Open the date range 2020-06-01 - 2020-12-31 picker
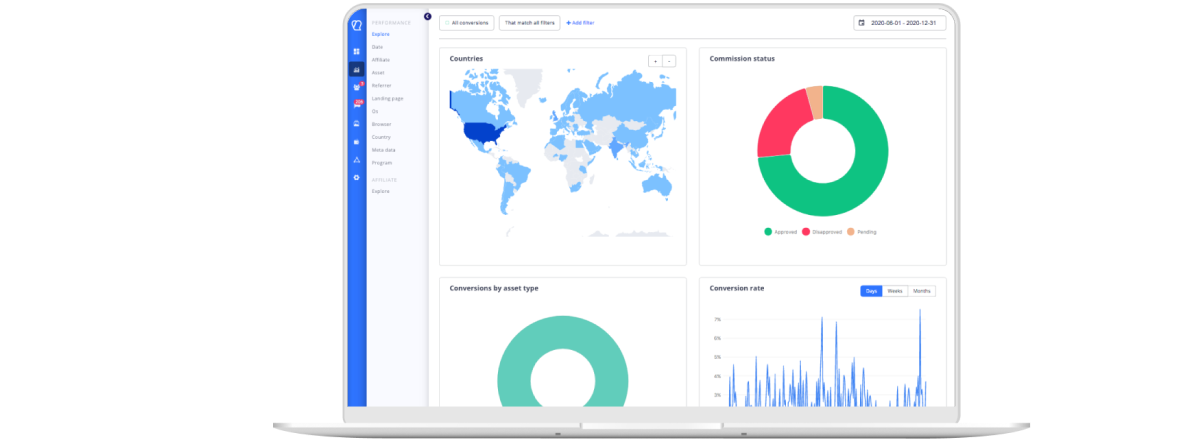Image resolution: width=1200 pixels, height=443 pixels. tap(900, 22)
